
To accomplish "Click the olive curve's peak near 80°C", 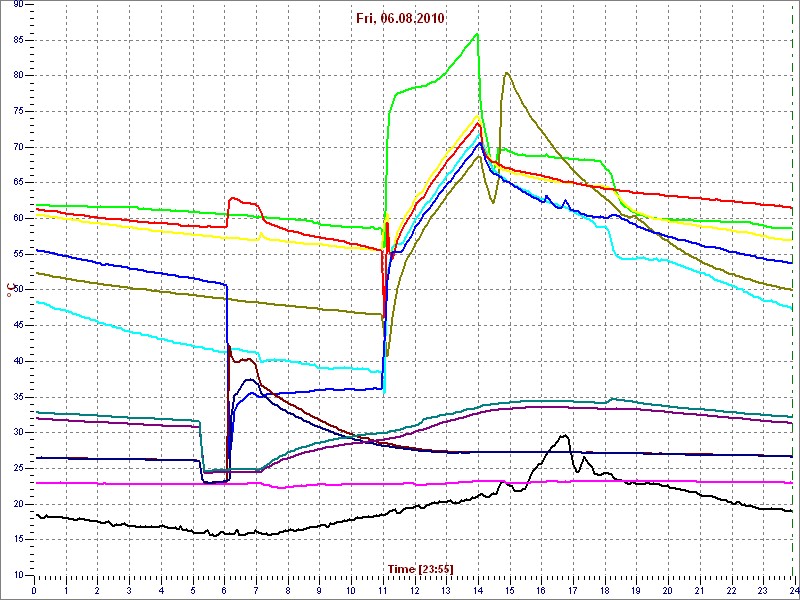I will pos(506,73).
